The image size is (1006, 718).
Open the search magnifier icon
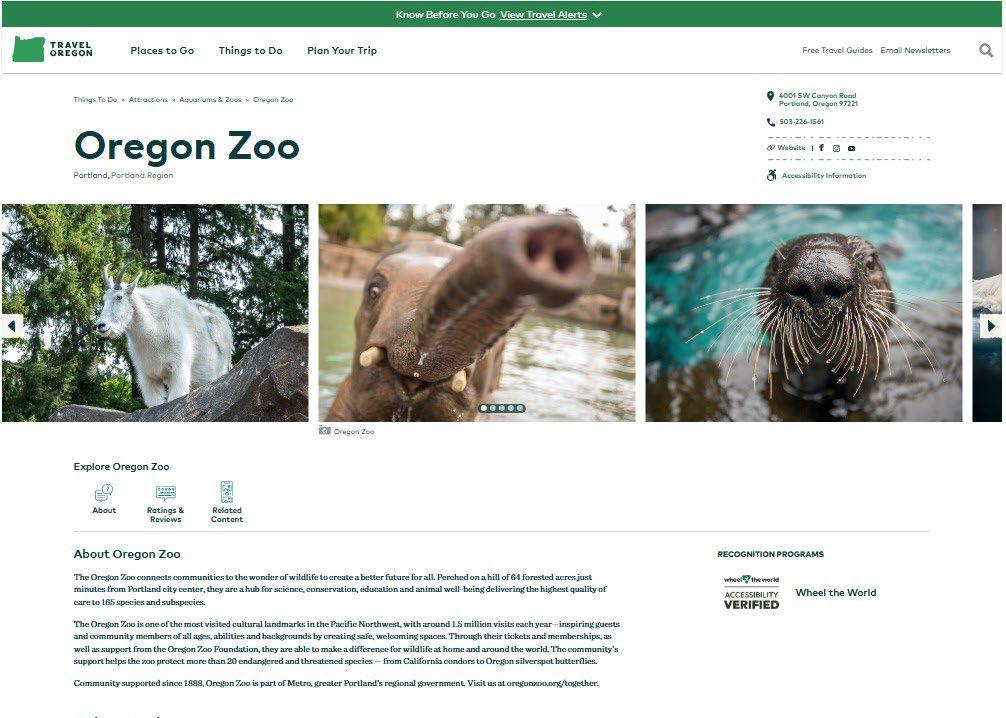coord(986,50)
